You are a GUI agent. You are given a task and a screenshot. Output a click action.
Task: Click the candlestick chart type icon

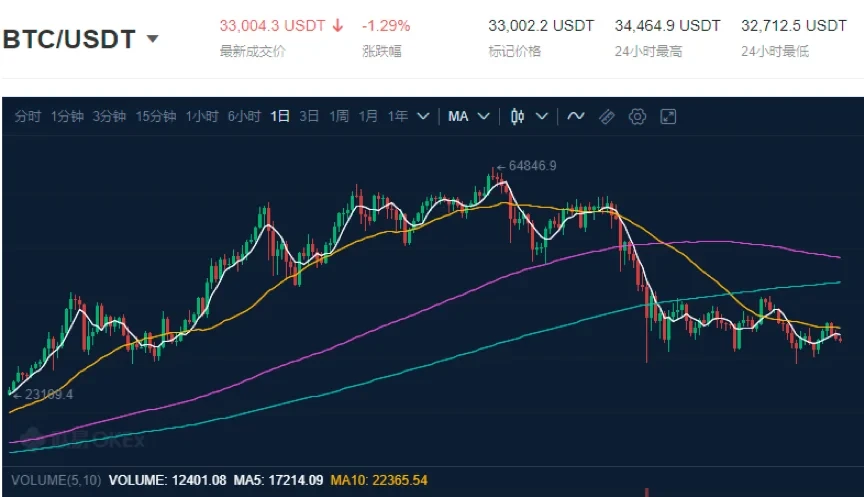(x=517, y=117)
